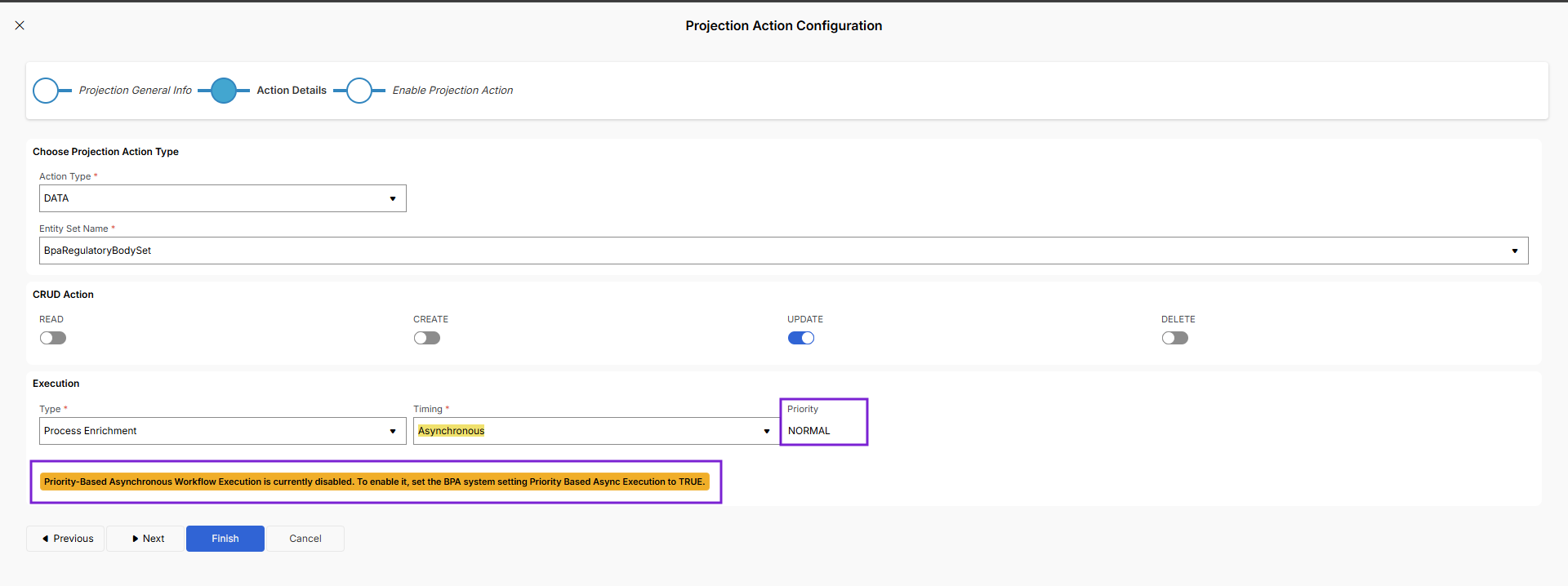1568x586 pixels.
Task: Click the Projection General Info step label
Action: 136,91
